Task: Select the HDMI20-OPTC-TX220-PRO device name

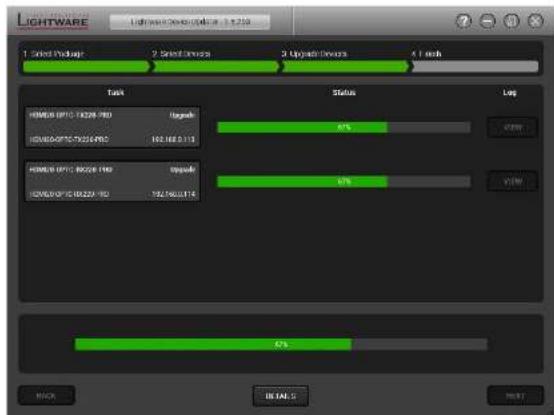Action: click(70, 115)
